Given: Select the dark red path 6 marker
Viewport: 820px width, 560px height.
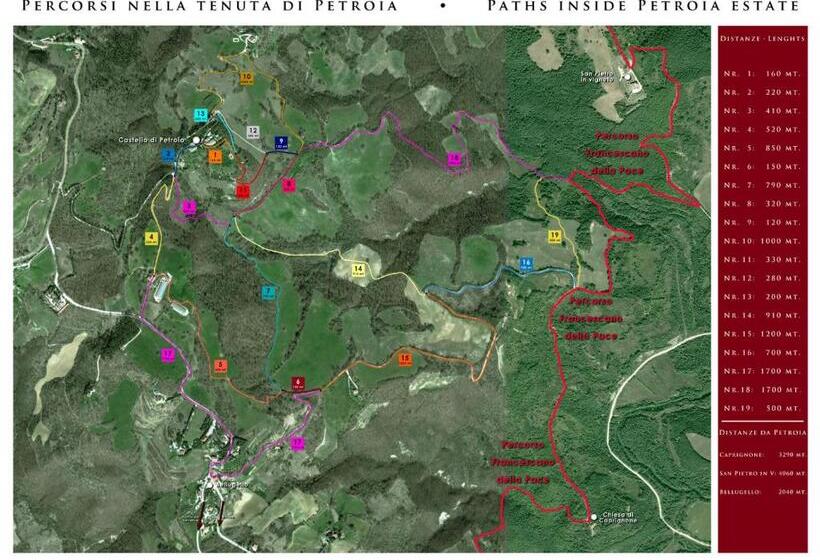Looking at the screenshot, I should tap(298, 383).
